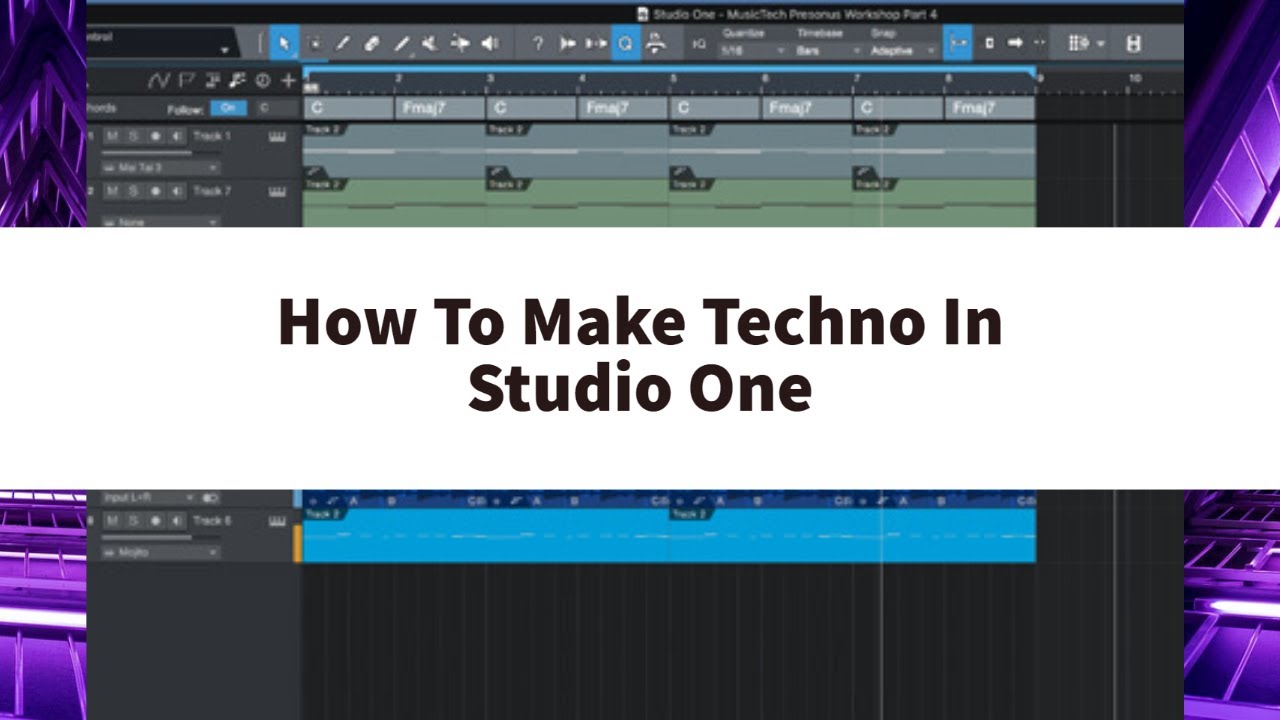The height and width of the screenshot is (720, 1280).
Task: Select the C chord at bar 5
Action: pyautogui.click(x=715, y=108)
